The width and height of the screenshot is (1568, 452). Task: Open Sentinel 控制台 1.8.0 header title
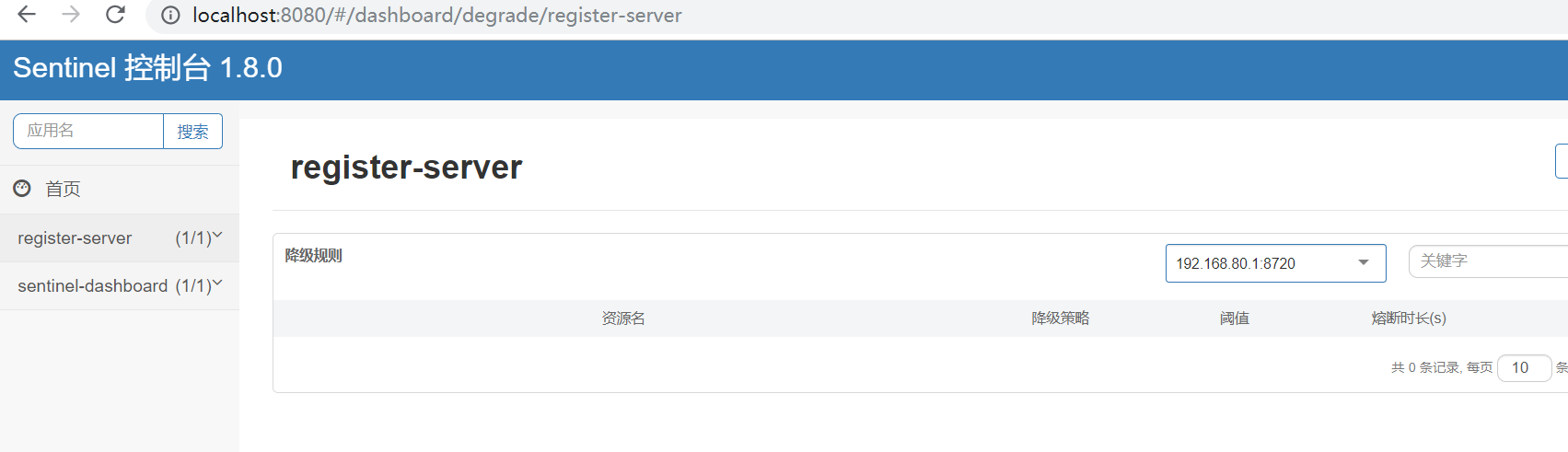coord(147,68)
